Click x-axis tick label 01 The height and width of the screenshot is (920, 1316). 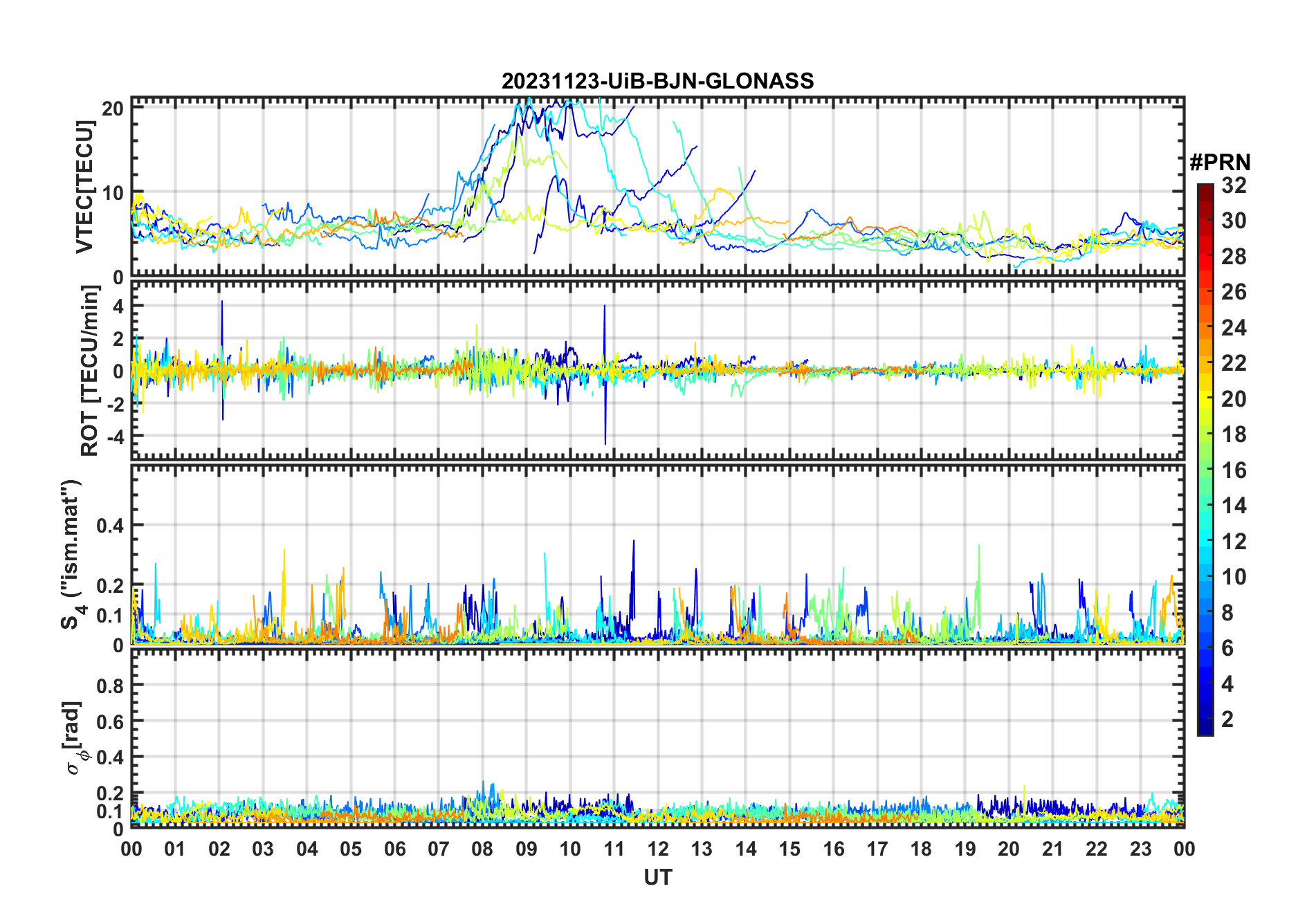[x=175, y=849]
